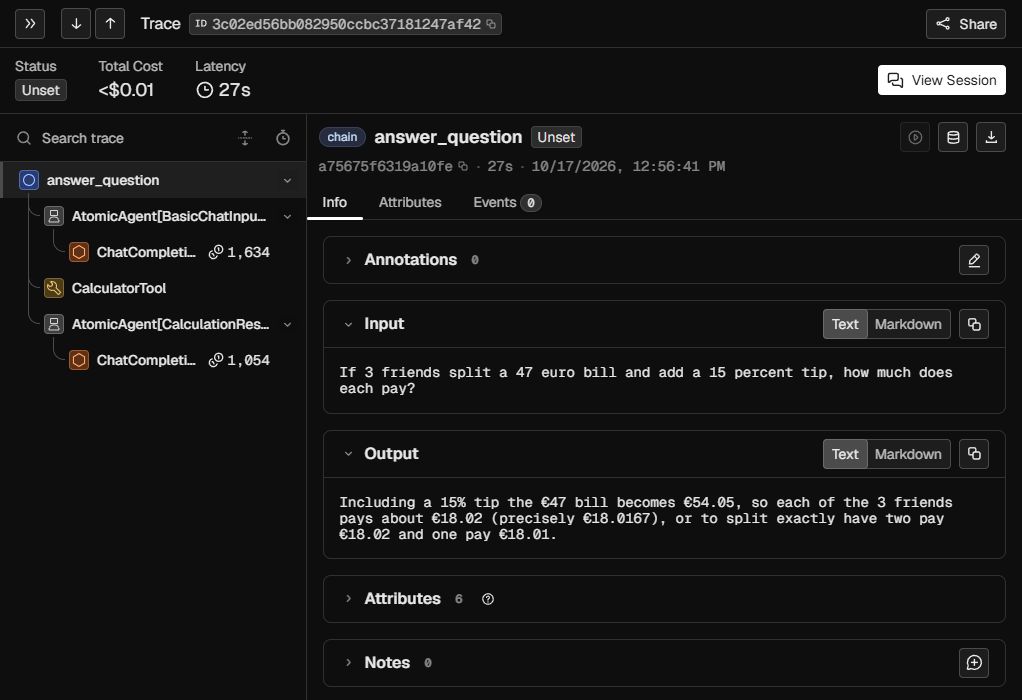This screenshot has width=1022, height=700.
Task: Click the Unset status badge under Status
Action: tap(40, 91)
